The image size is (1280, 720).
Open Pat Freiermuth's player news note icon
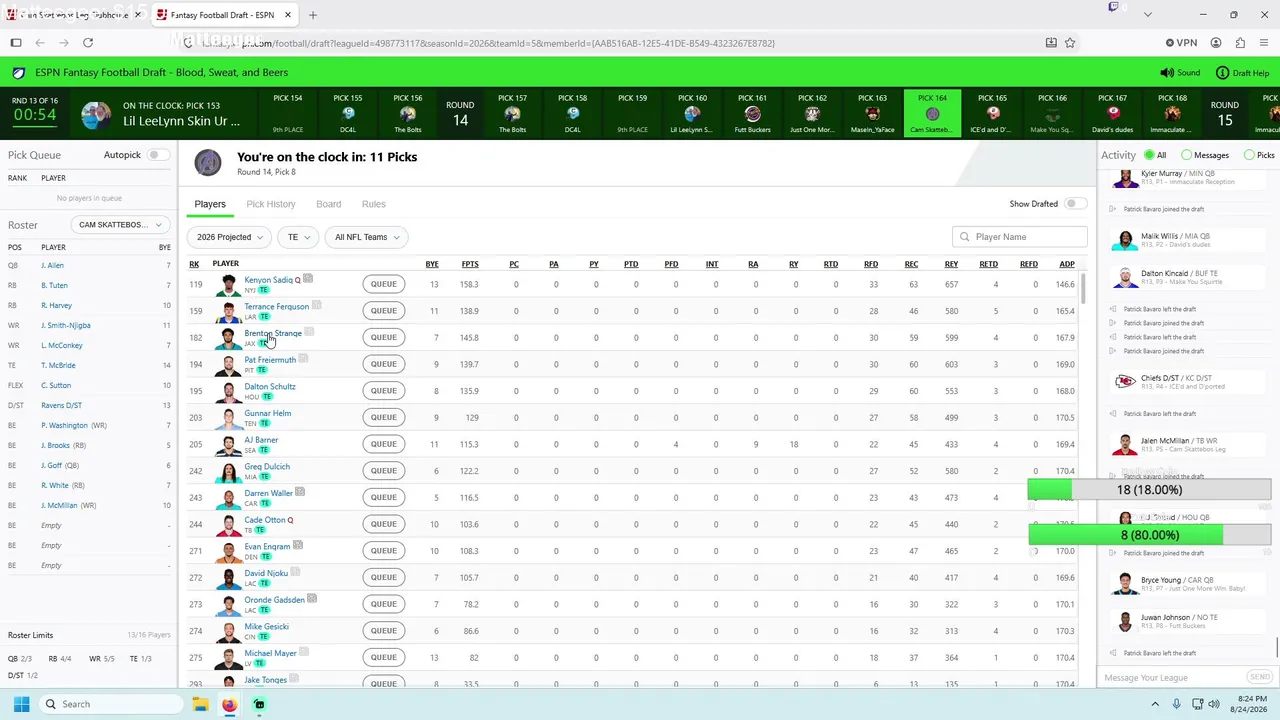(303, 358)
